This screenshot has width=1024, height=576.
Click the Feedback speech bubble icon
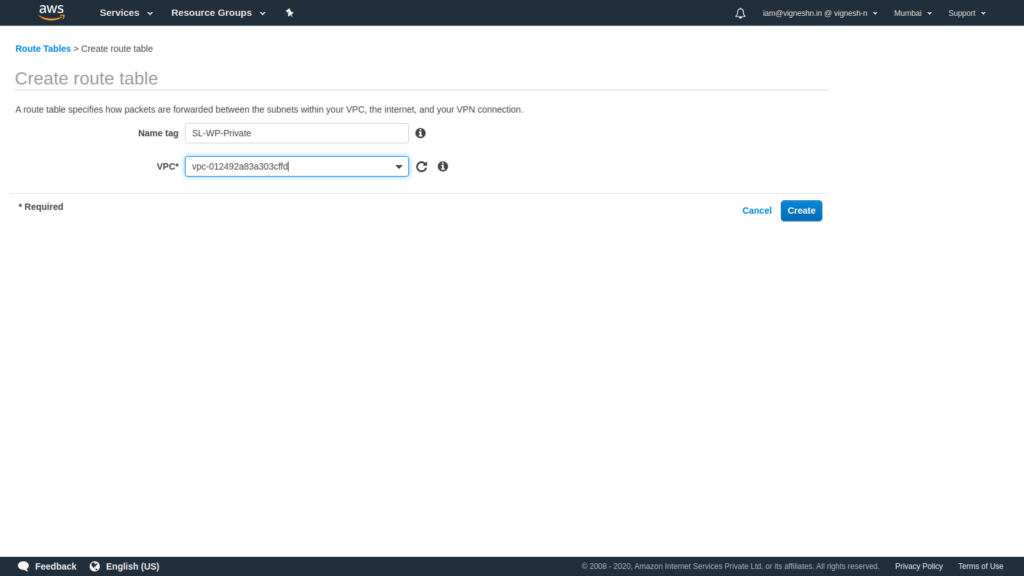pos(24,566)
